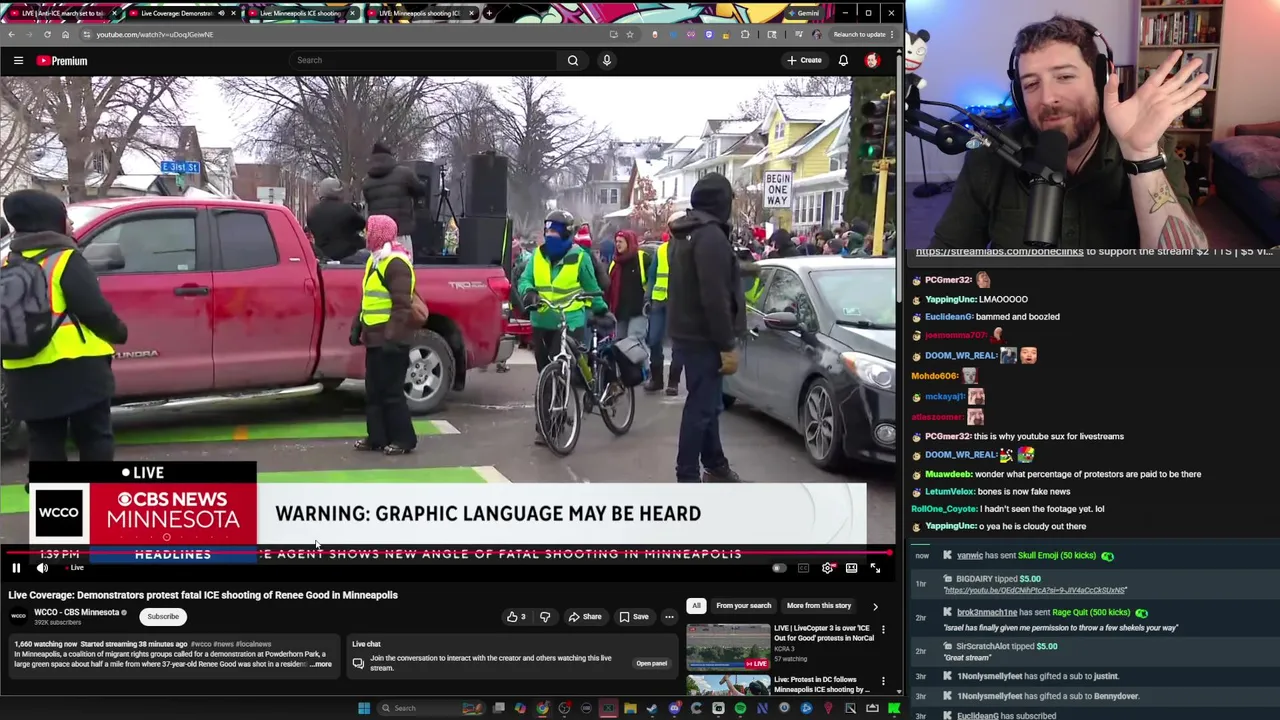Enter fullscreen on the video player
Screen dimensions: 1280x720
coord(875,568)
